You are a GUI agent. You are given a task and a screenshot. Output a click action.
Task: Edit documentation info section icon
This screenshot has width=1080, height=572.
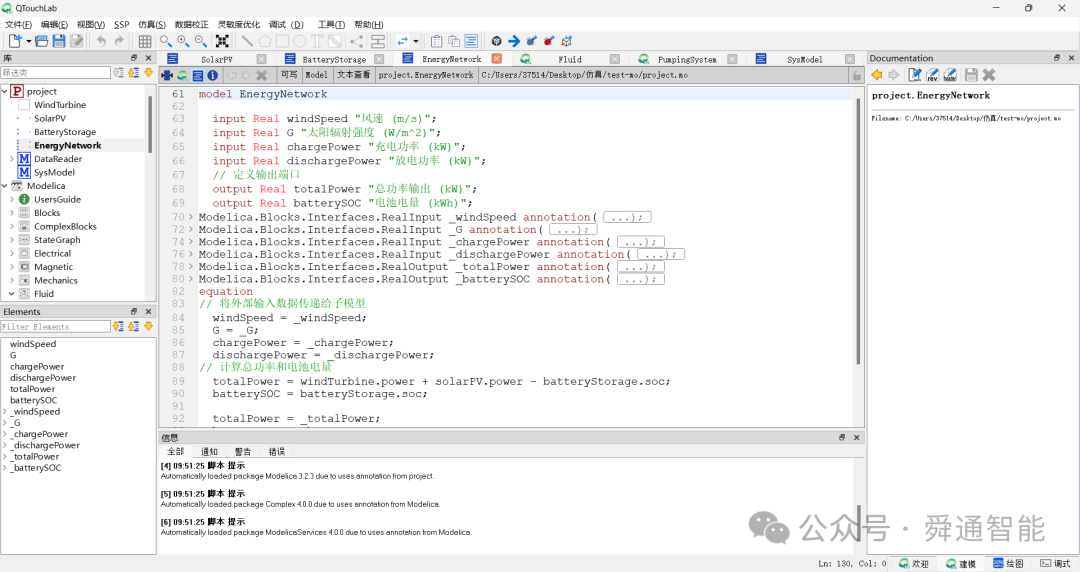tap(915, 74)
